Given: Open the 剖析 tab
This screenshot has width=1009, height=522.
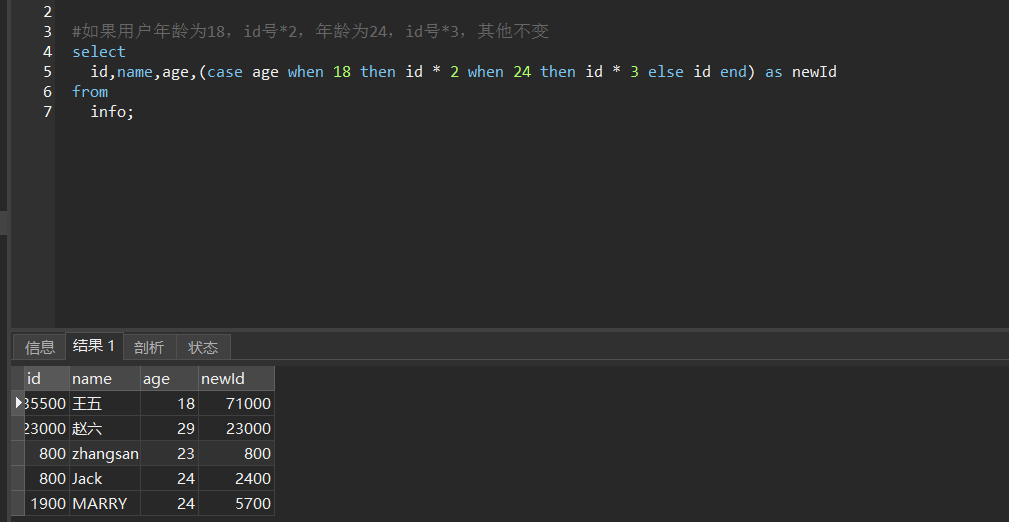Looking at the screenshot, I should (149, 348).
